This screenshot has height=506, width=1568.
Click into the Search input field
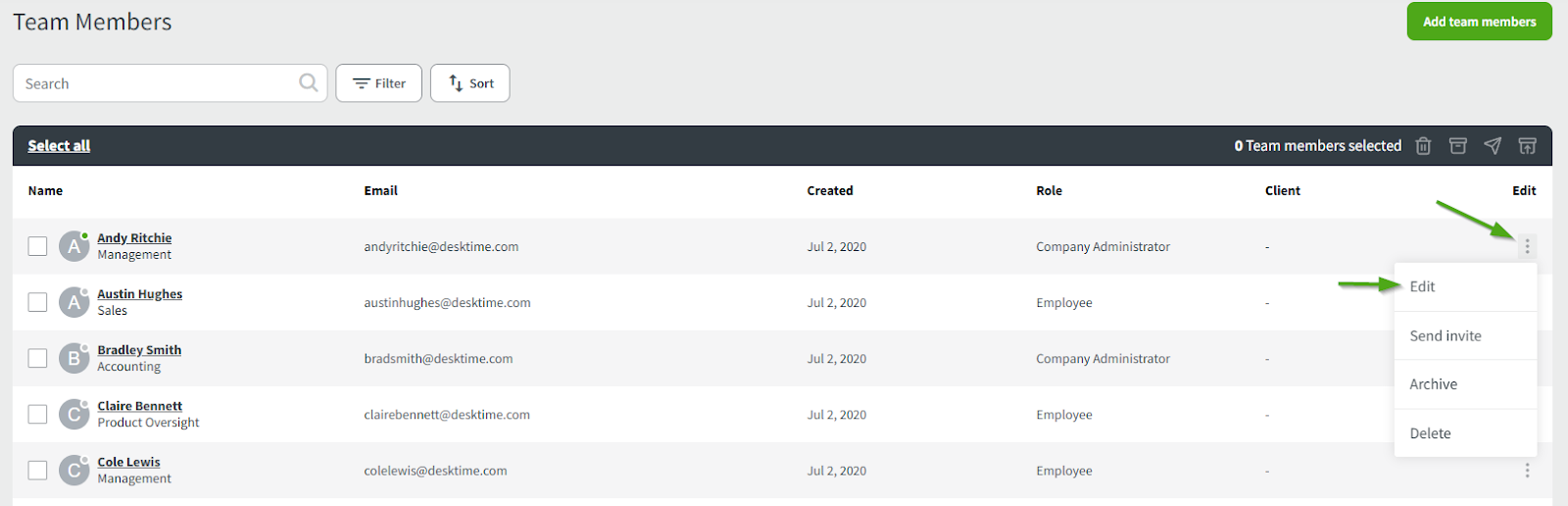coord(157,83)
